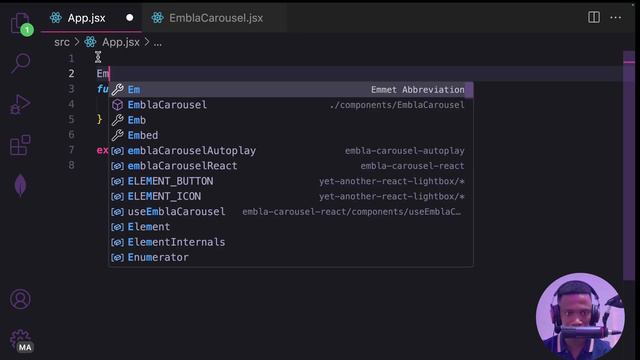Click line number 1 in gutter
Screen dimensions: 640x360
[71, 58]
